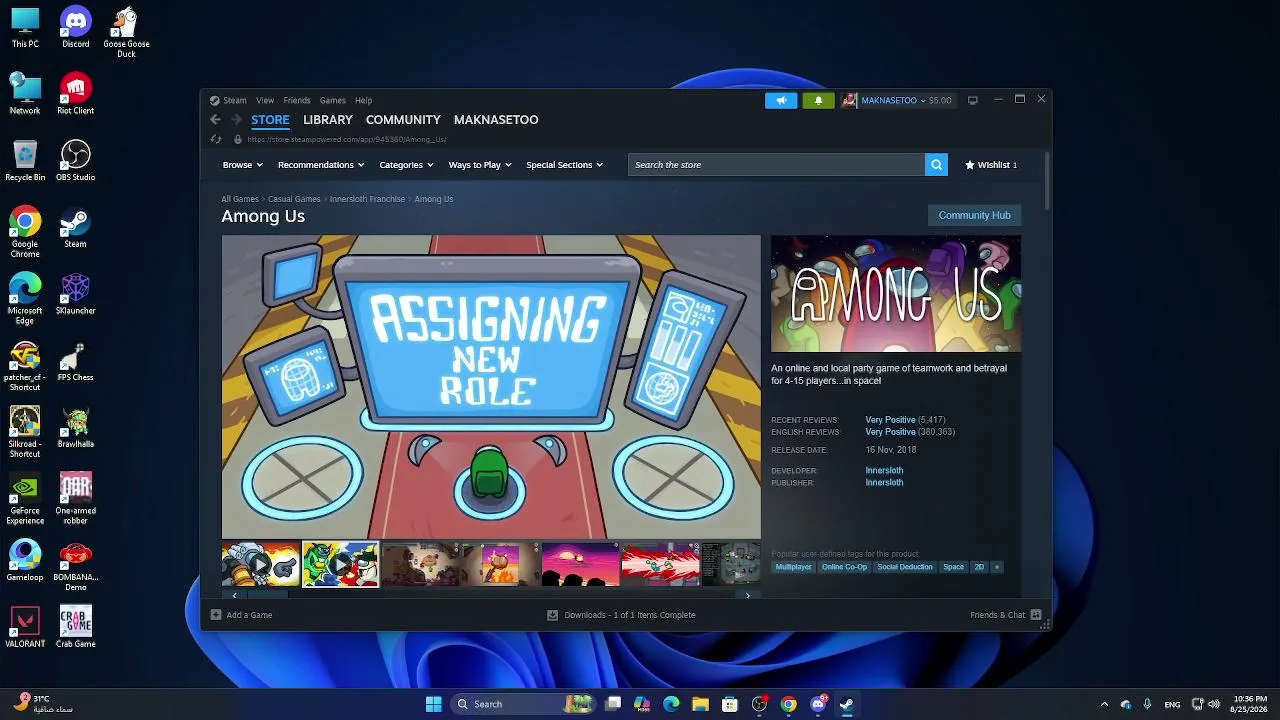Open Steam announcements megaphone button
1280x720 pixels.
[781, 100]
